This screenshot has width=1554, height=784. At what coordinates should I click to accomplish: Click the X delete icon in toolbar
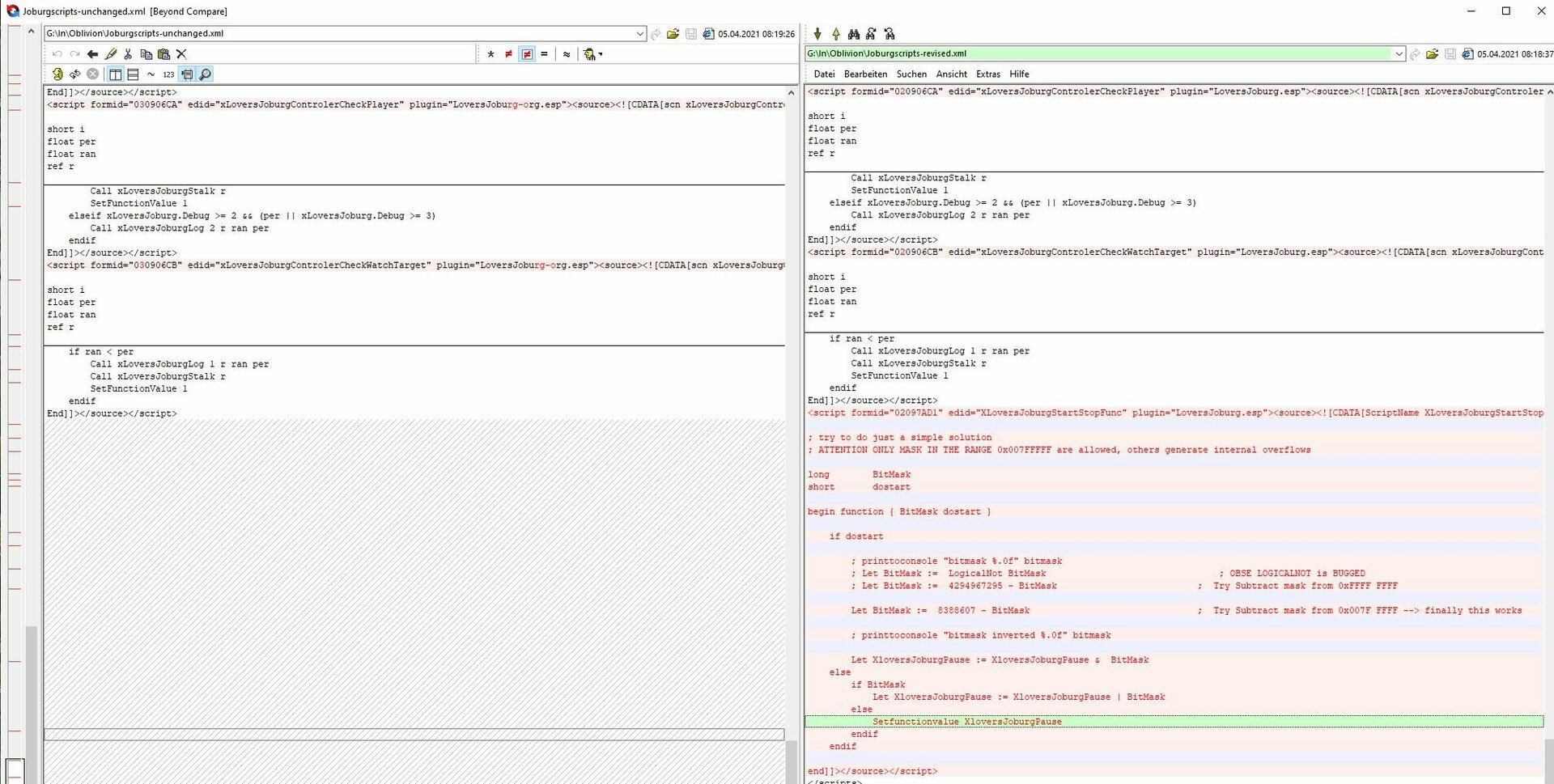click(x=181, y=54)
